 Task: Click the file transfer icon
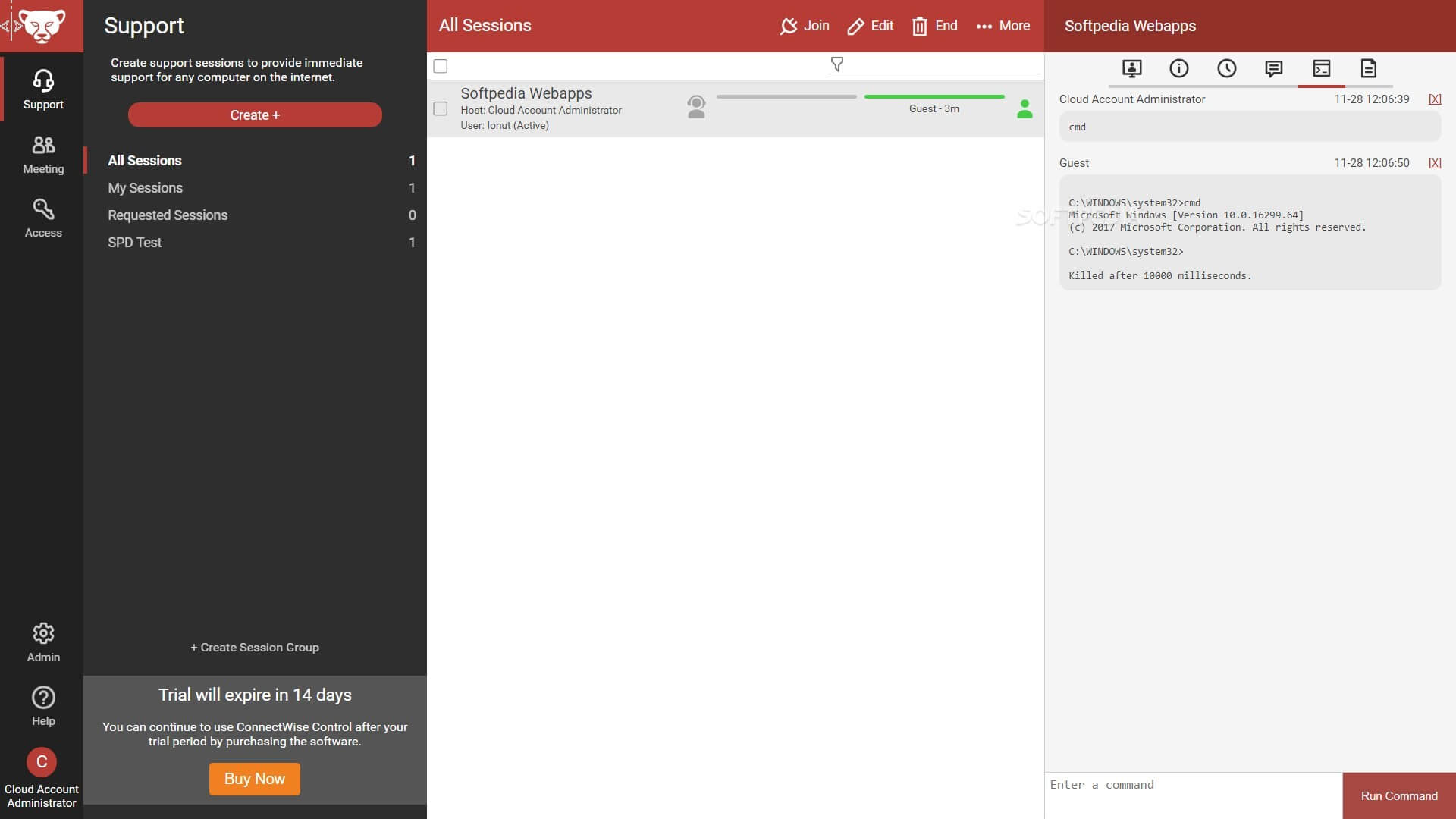(x=1369, y=68)
